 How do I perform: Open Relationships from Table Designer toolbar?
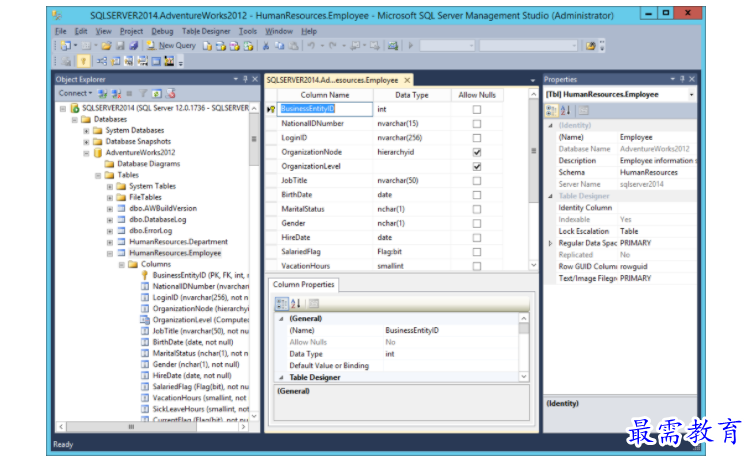click(101, 61)
